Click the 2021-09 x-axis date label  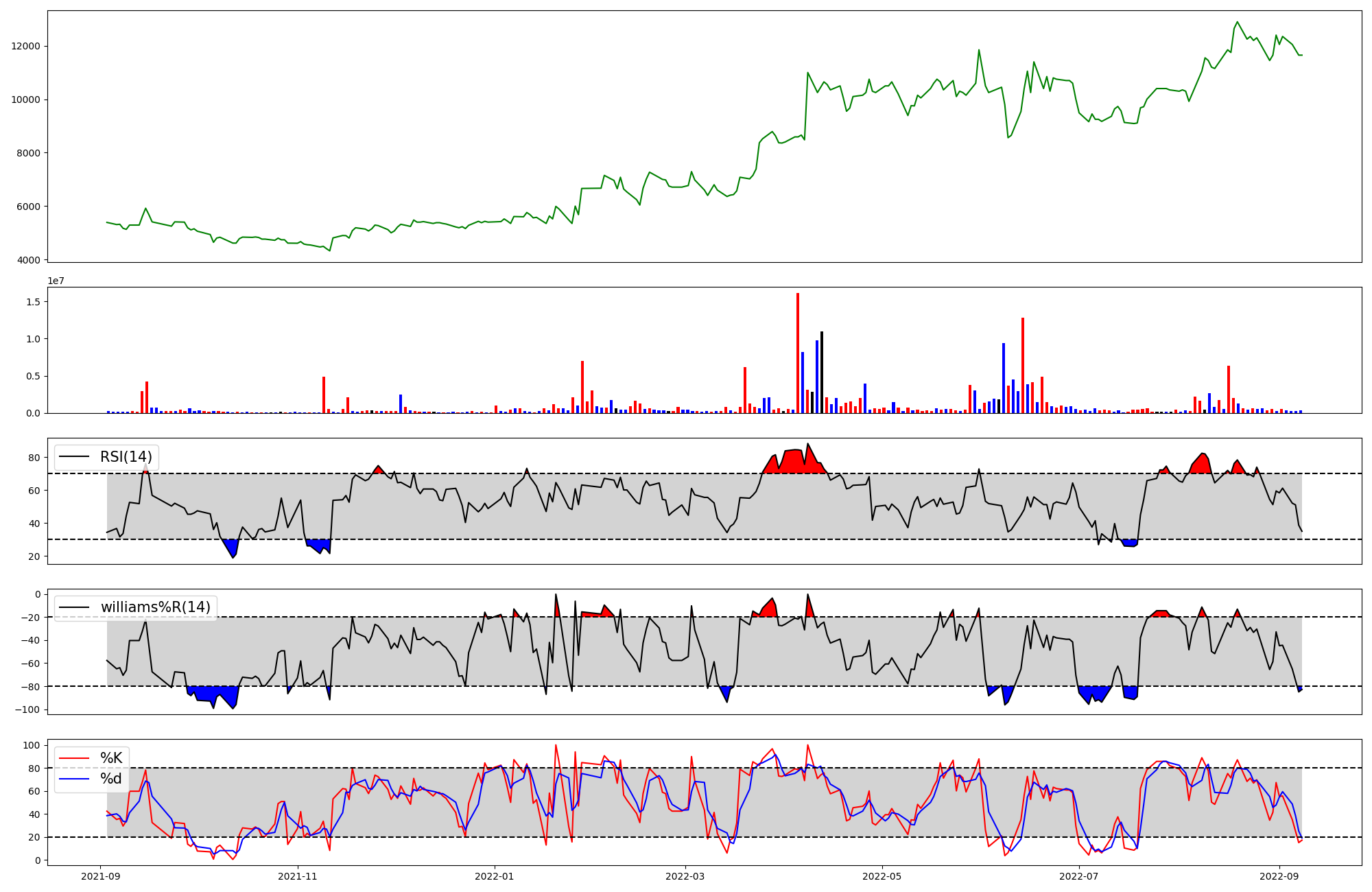pos(101,876)
